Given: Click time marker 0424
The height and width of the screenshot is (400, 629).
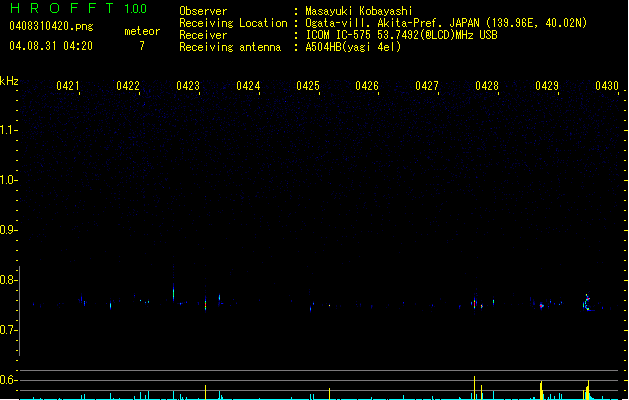Looking at the screenshot, I should point(248,86).
